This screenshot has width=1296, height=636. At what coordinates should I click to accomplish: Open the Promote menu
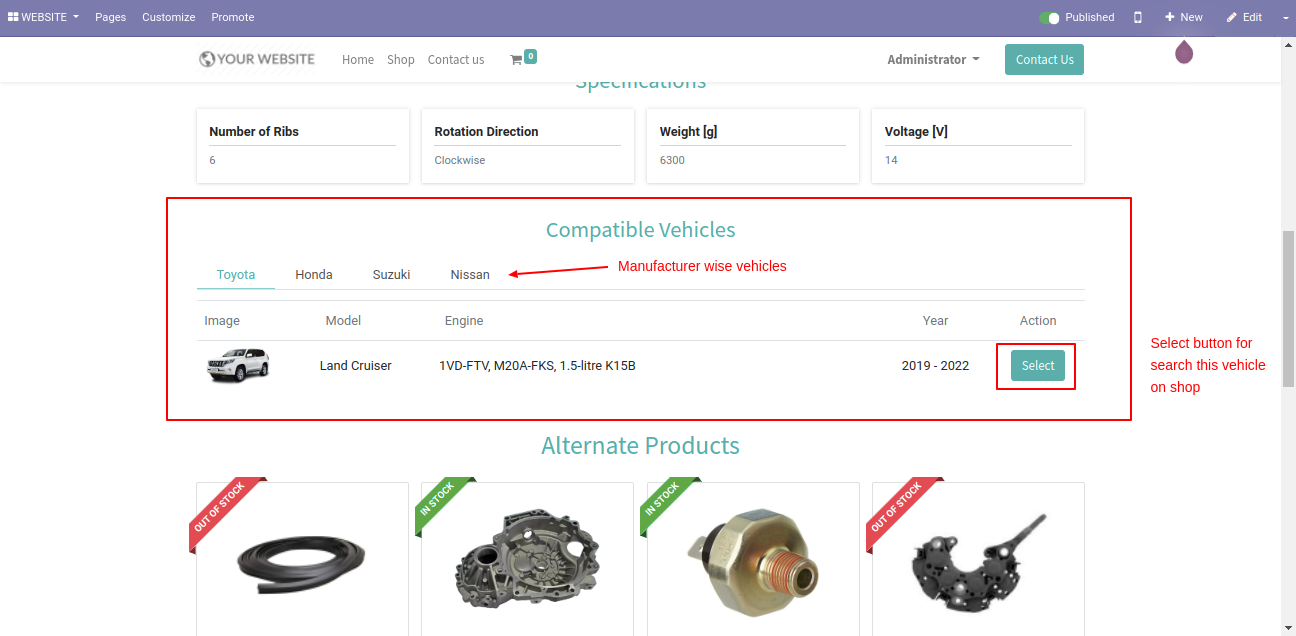(x=233, y=17)
